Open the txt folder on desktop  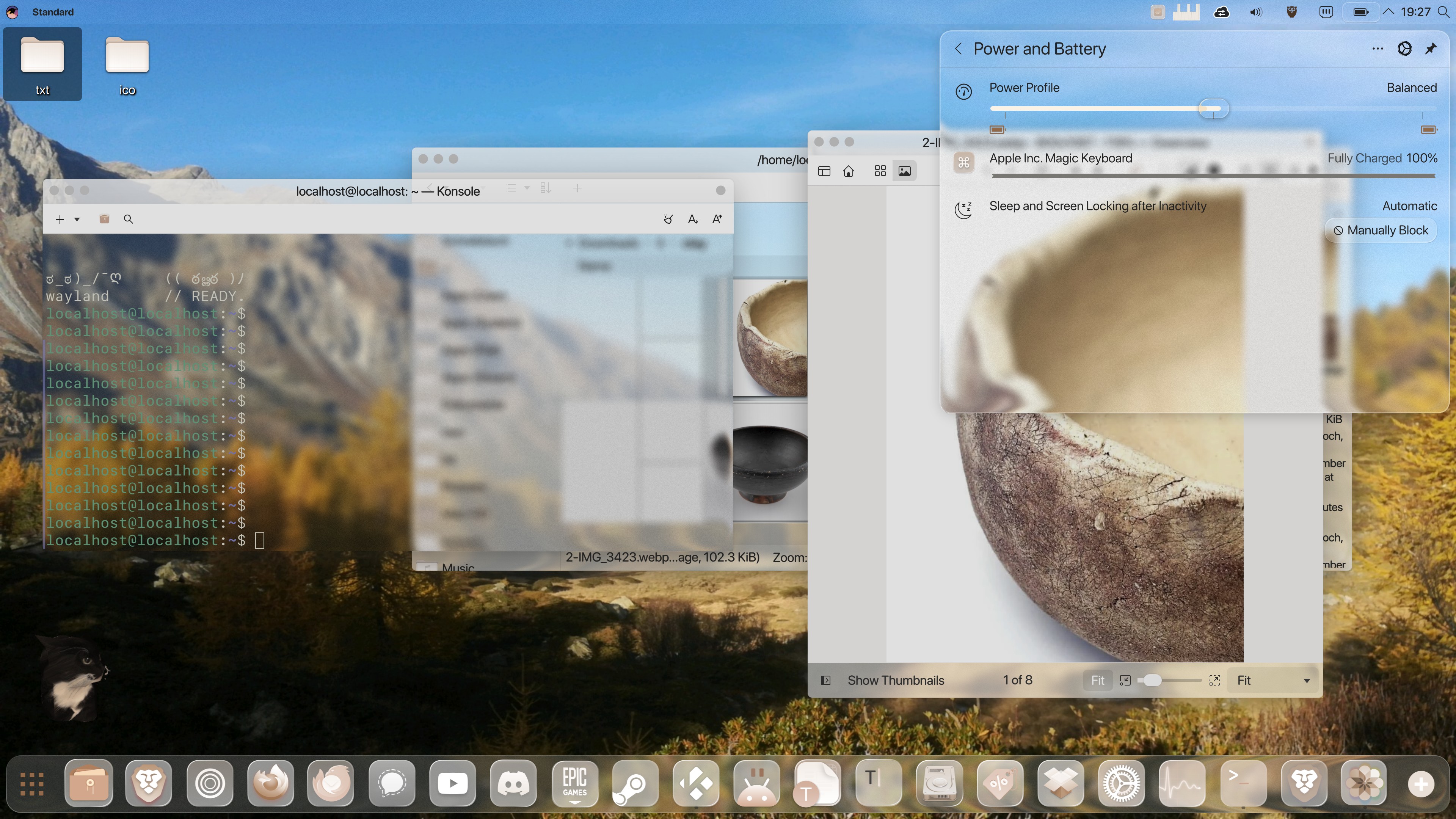42,64
